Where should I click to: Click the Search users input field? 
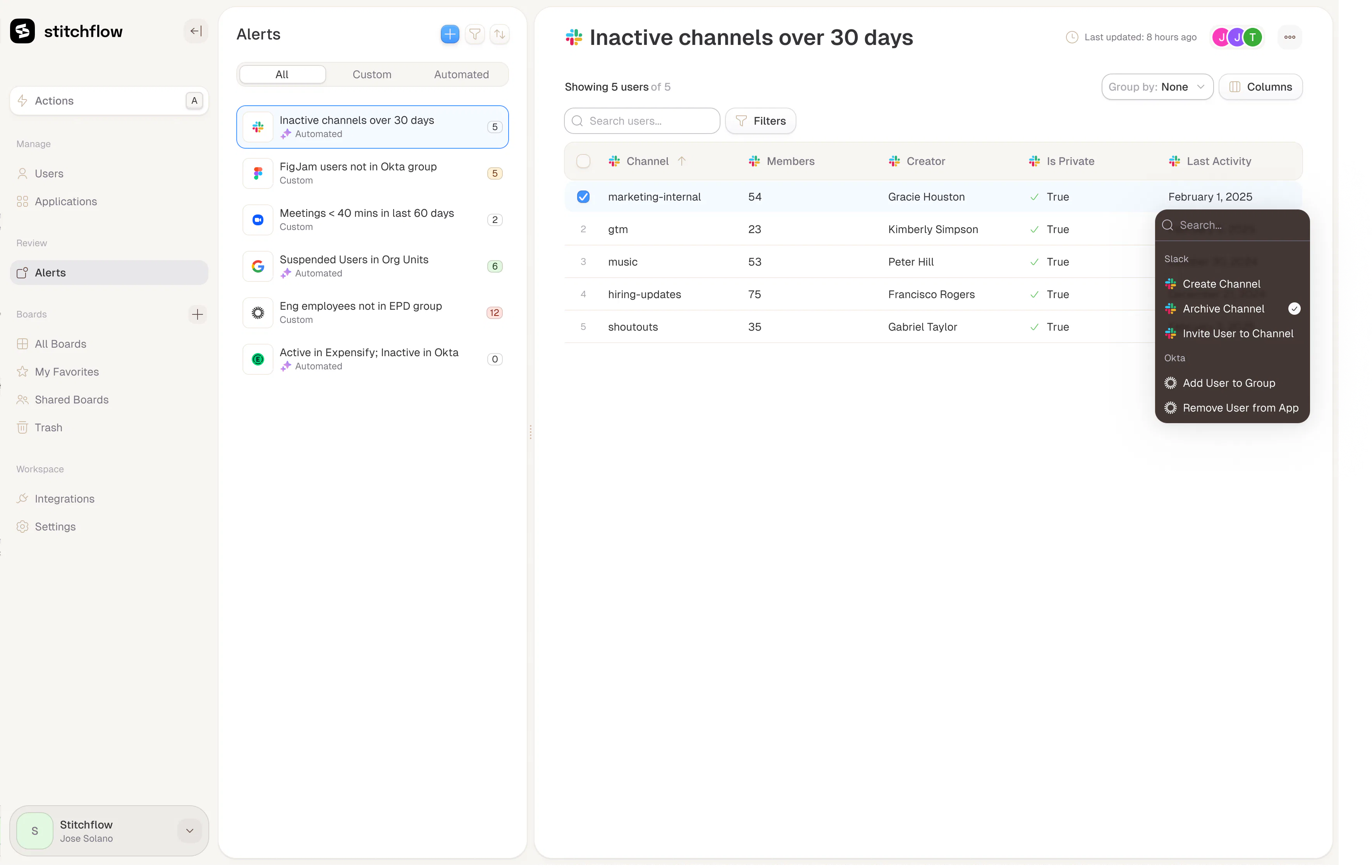pyautogui.click(x=642, y=121)
